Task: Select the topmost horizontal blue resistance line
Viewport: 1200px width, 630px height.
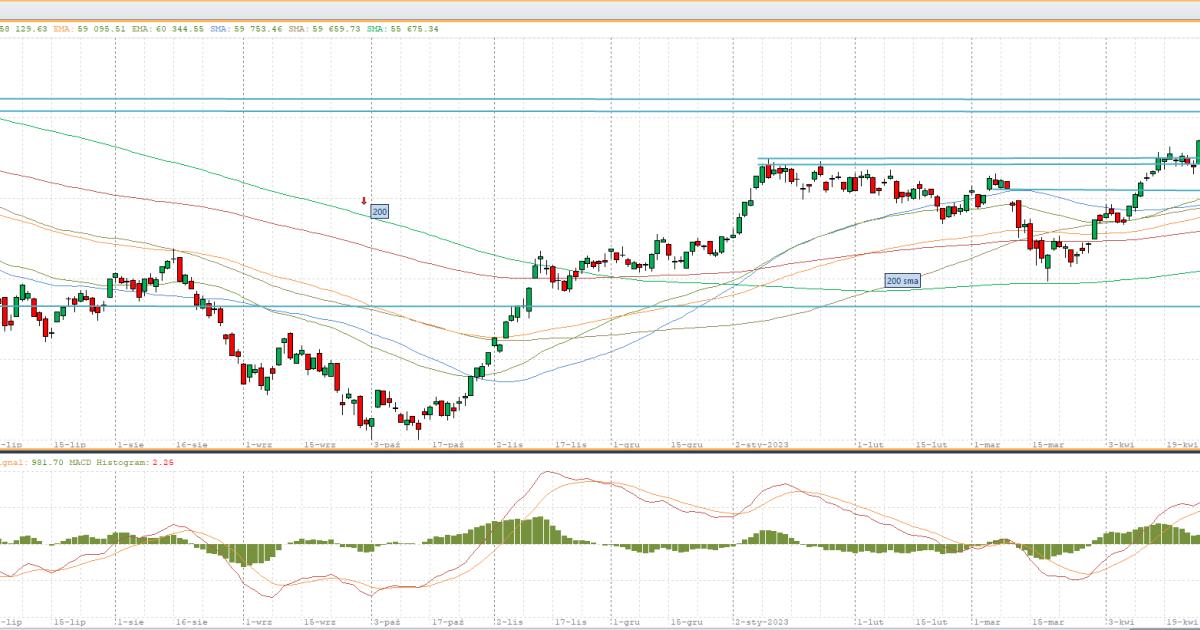Action: pos(600,100)
